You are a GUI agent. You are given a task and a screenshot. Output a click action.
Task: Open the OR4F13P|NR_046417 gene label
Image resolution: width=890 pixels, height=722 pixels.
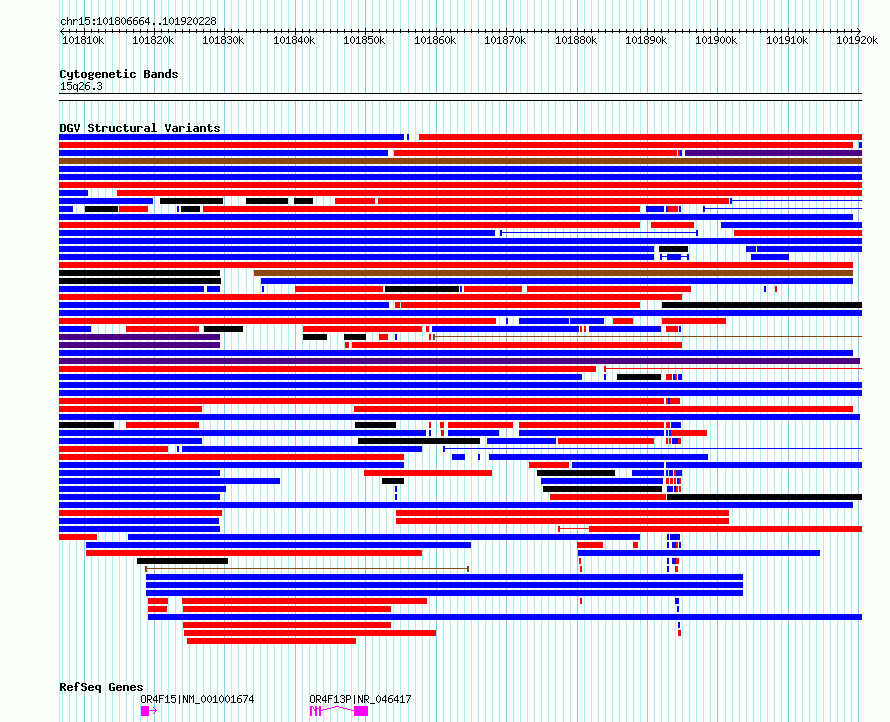(360, 699)
